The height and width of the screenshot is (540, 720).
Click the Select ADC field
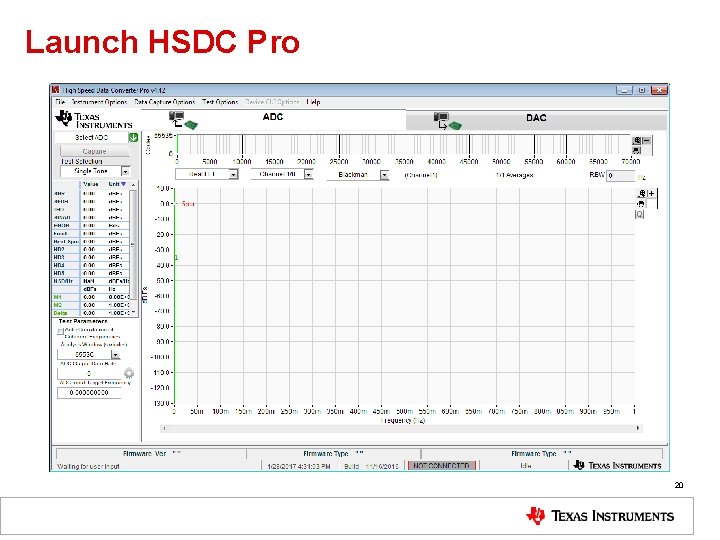click(x=91, y=137)
